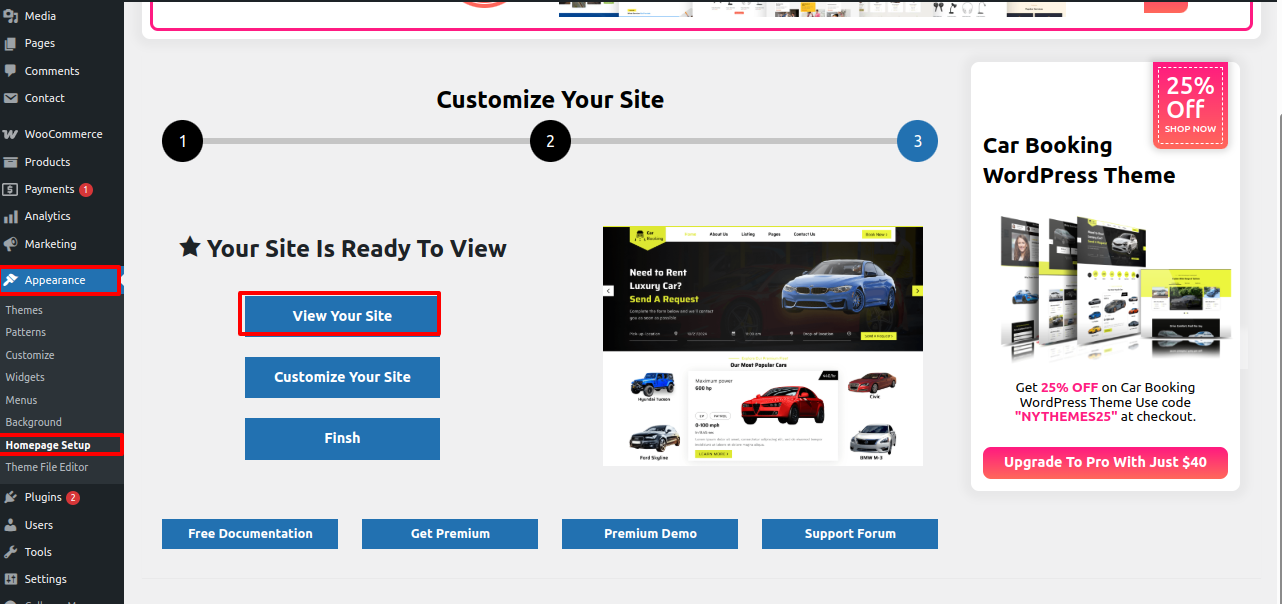Select the Background submenu item
Screen dimensions: 1282x604
tap(34, 422)
